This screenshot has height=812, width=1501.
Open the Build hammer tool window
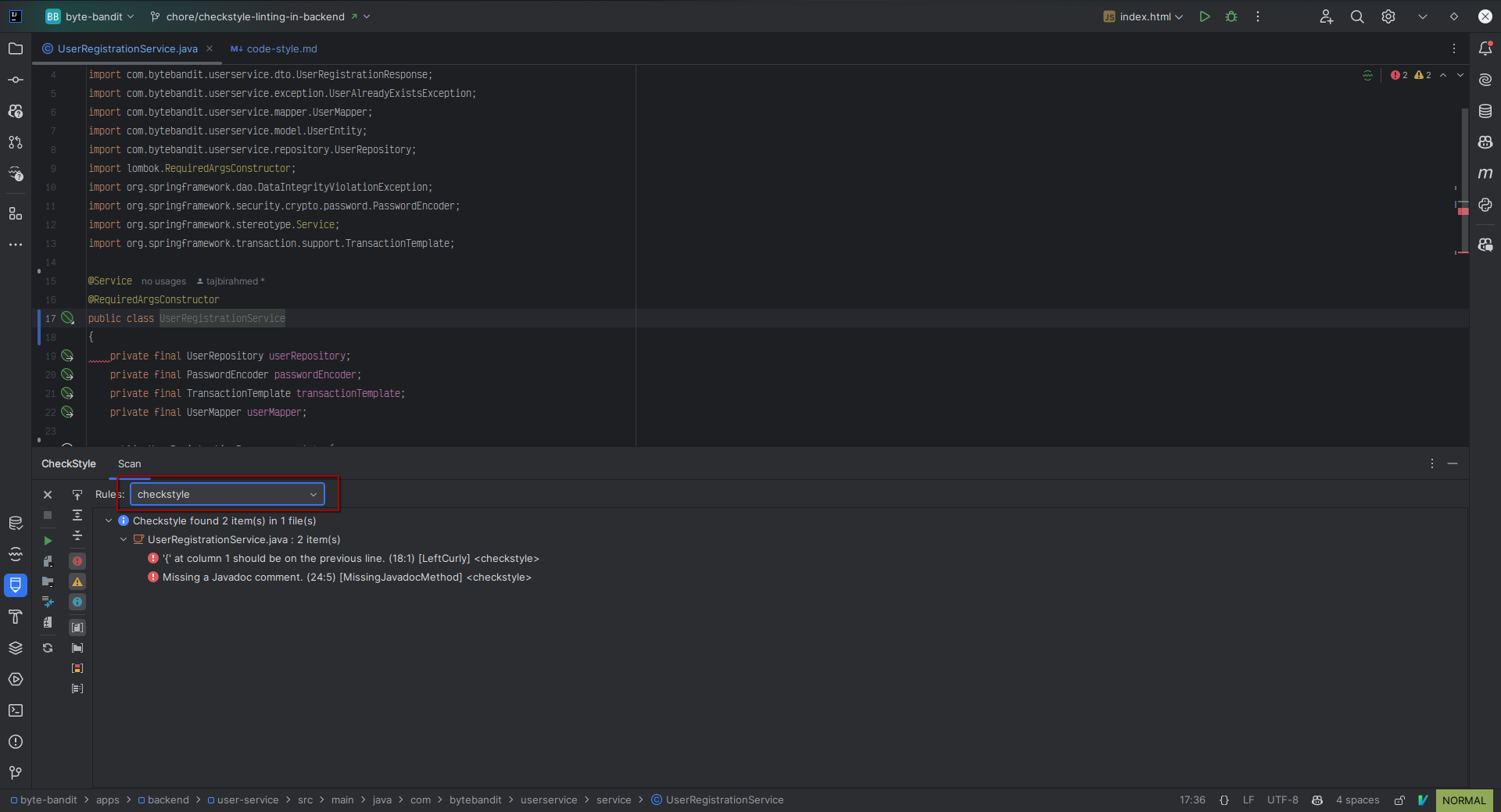16,617
